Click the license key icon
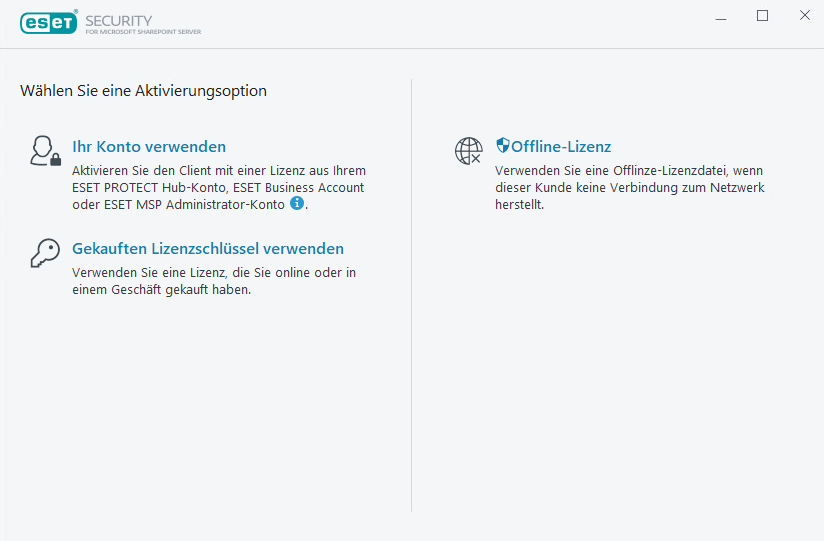The height and width of the screenshot is (541, 824). tap(45, 253)
